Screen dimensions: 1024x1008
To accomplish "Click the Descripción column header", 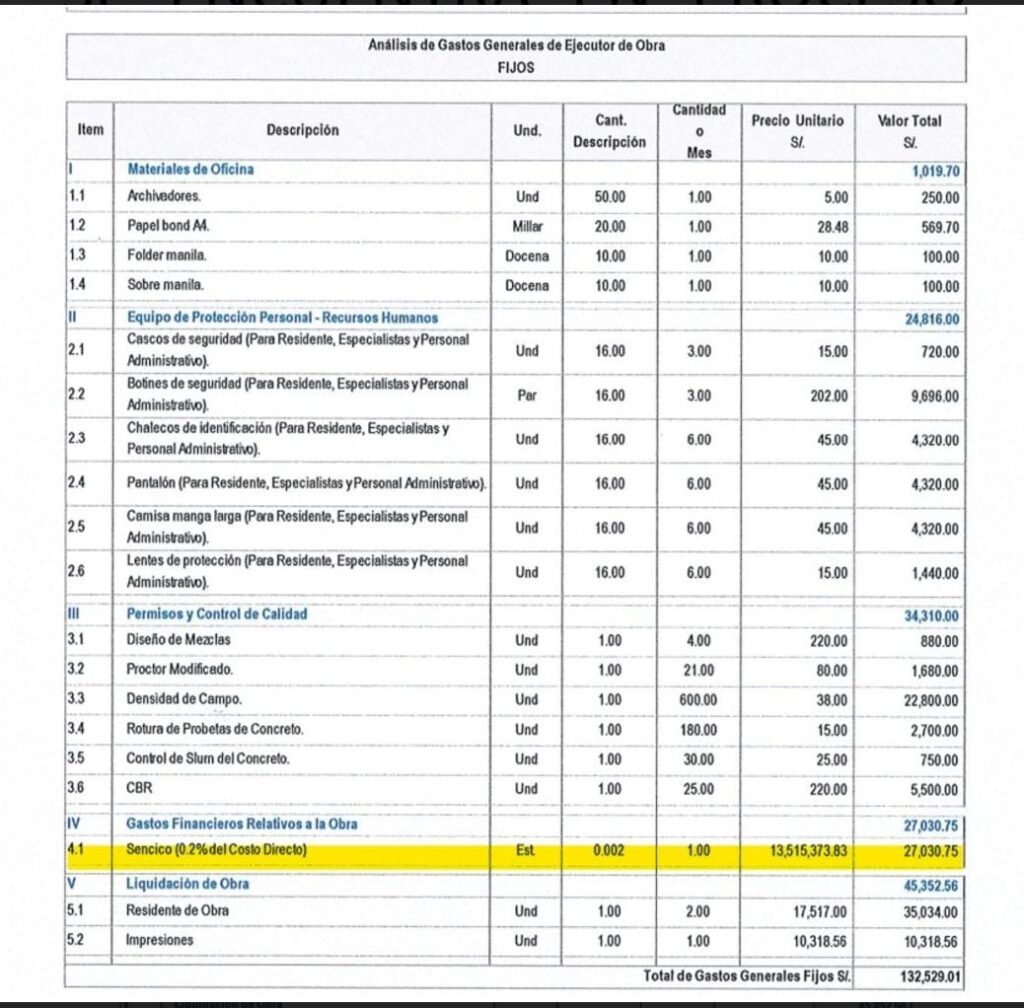I will pos(302,130).
